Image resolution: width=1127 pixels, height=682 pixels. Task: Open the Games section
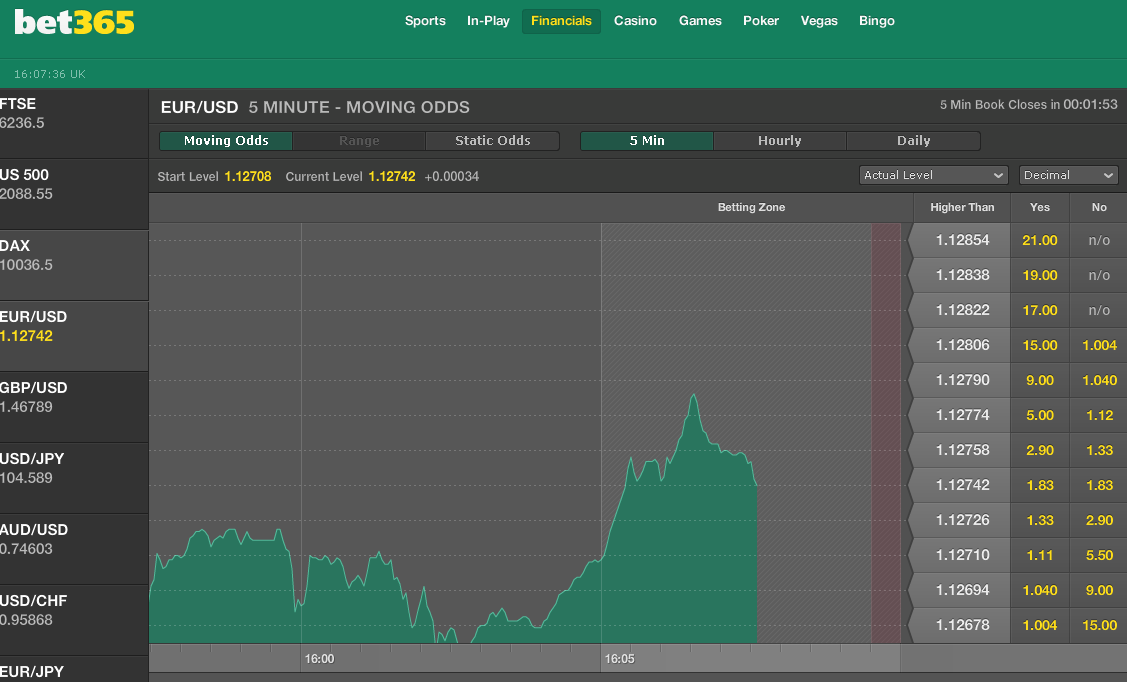pos(700,21)
